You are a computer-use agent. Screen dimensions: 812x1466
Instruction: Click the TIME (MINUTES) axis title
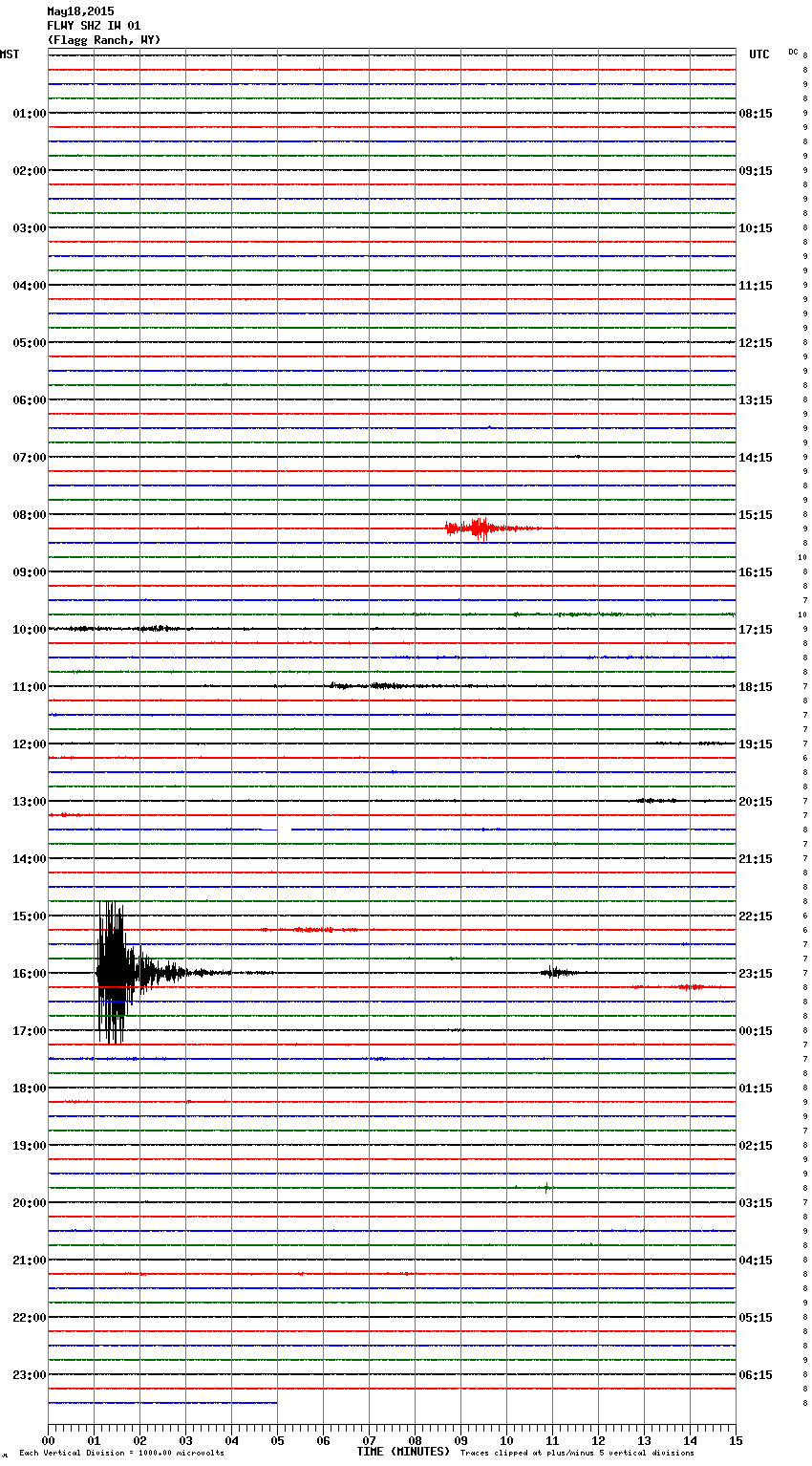(x=403, y=1452)
